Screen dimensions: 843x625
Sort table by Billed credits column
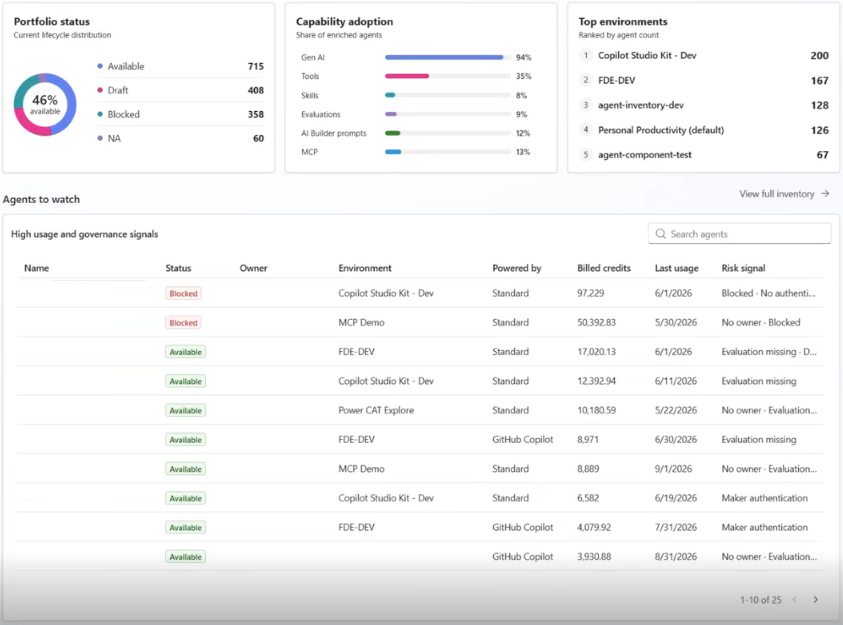click(x=604, y=268)
